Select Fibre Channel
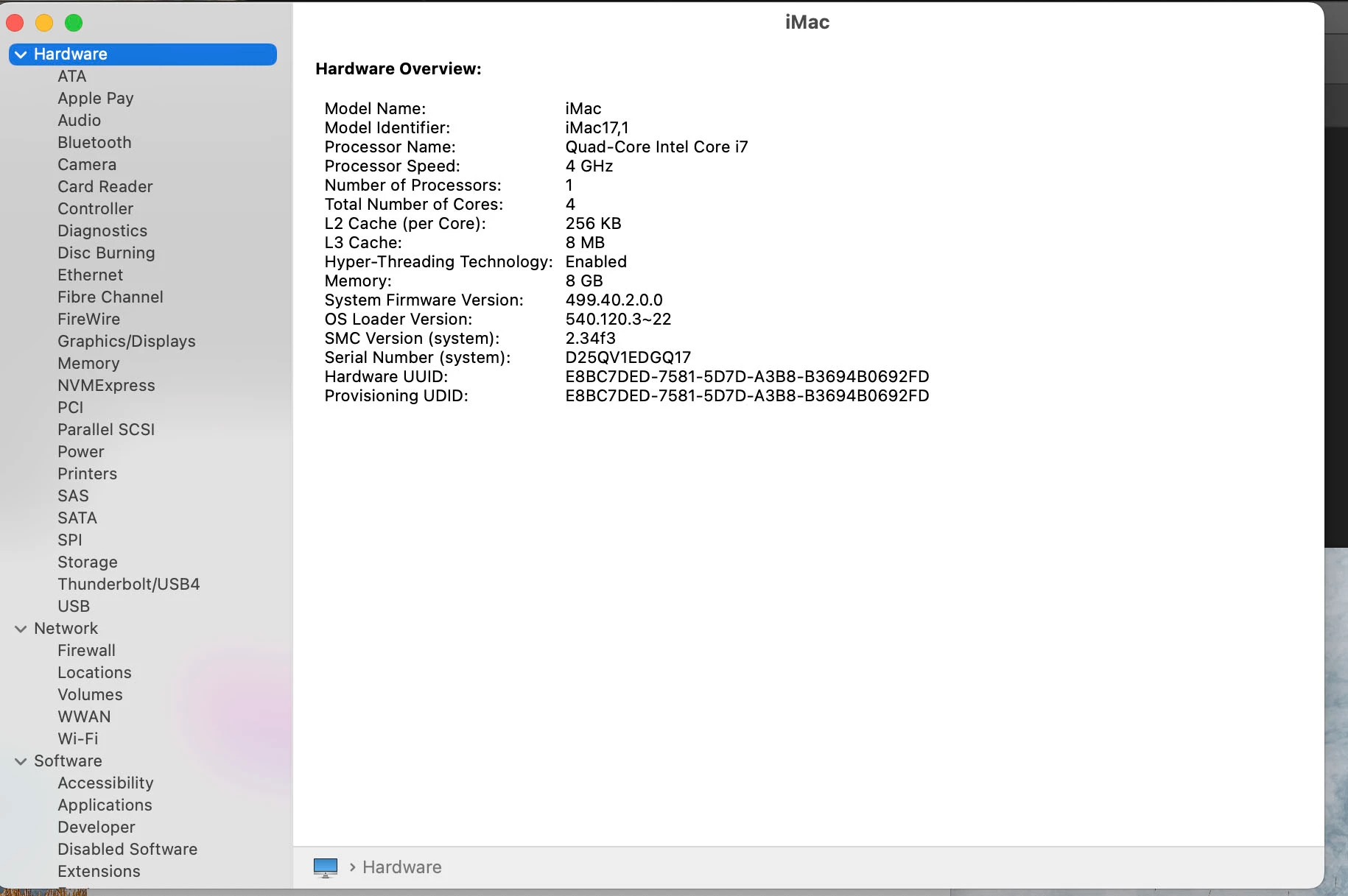The width and height of the screenshot is (1348, 896). pyautogui.click(x=110, y=297)
